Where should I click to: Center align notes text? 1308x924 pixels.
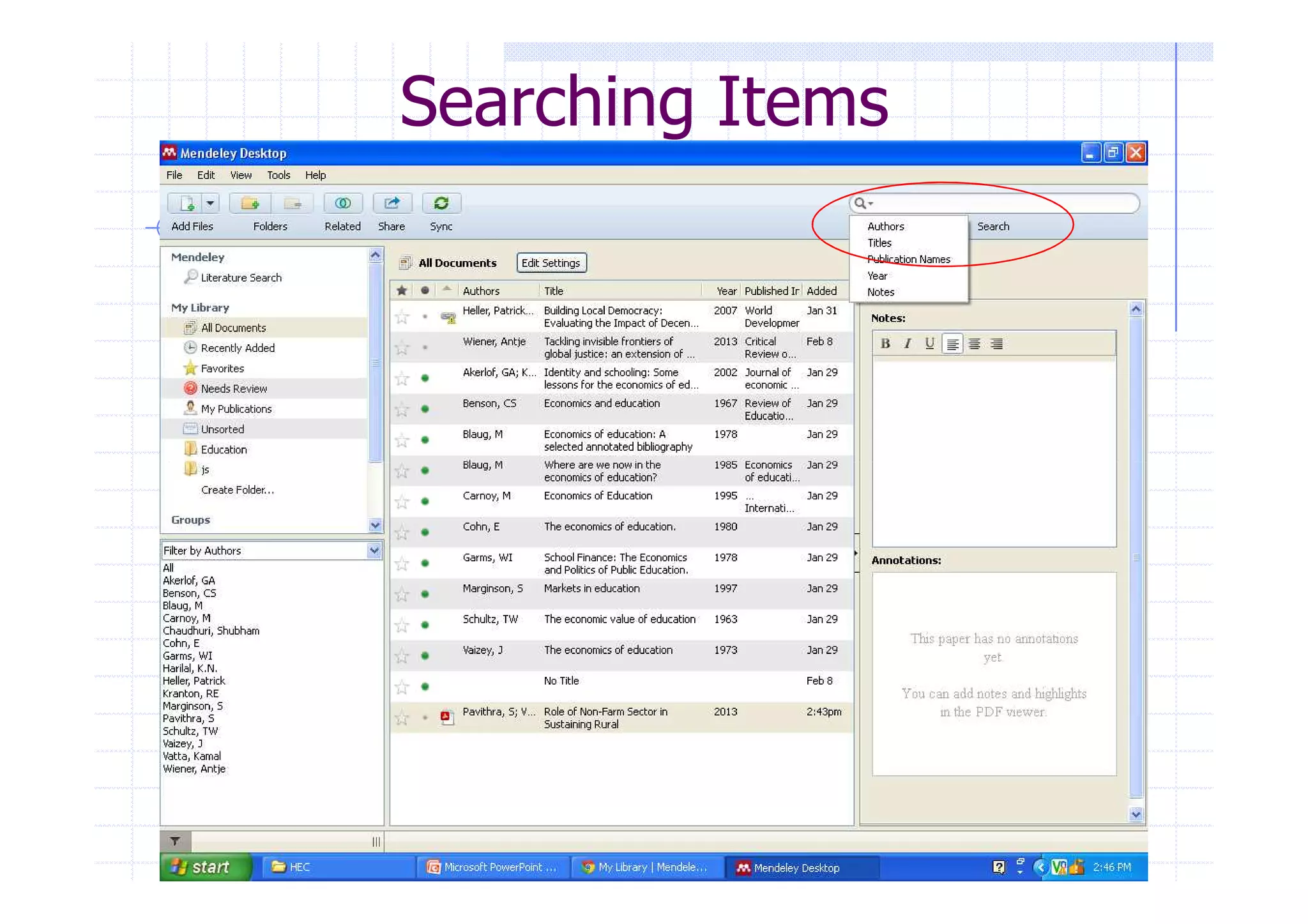974,344
